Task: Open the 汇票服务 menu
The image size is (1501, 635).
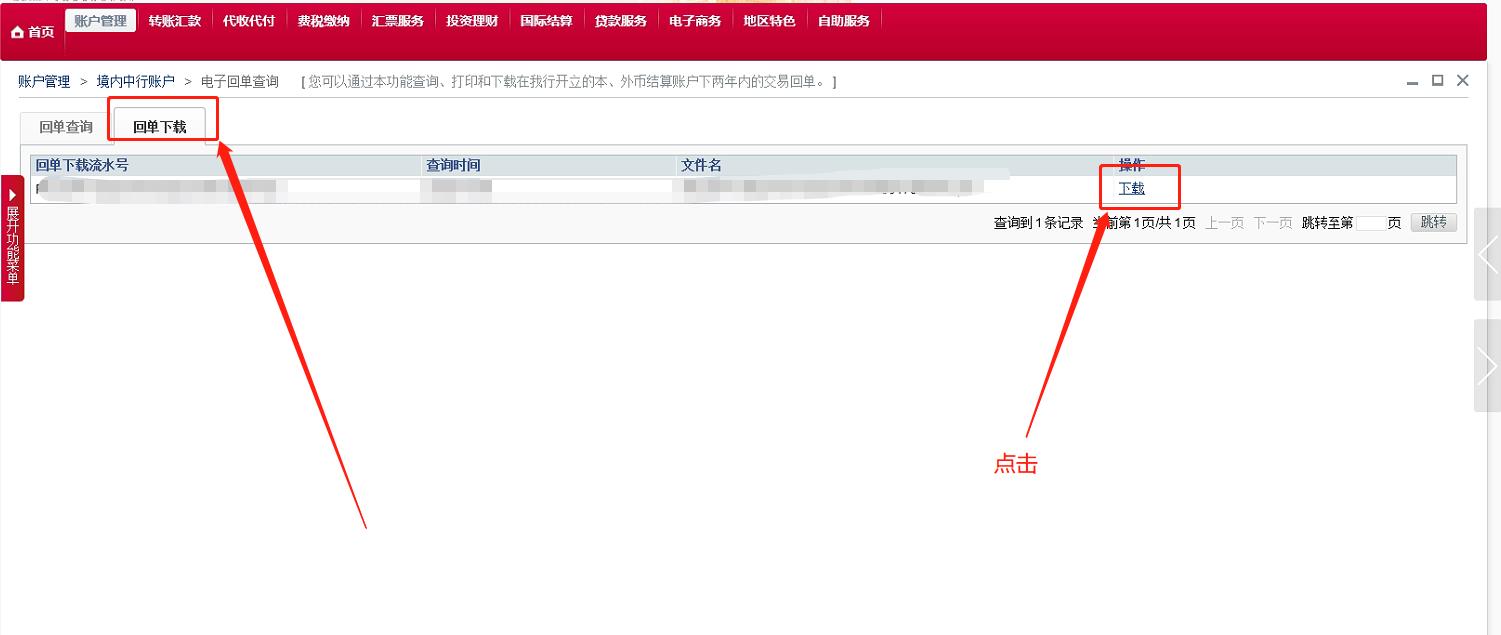Action: 397,19
